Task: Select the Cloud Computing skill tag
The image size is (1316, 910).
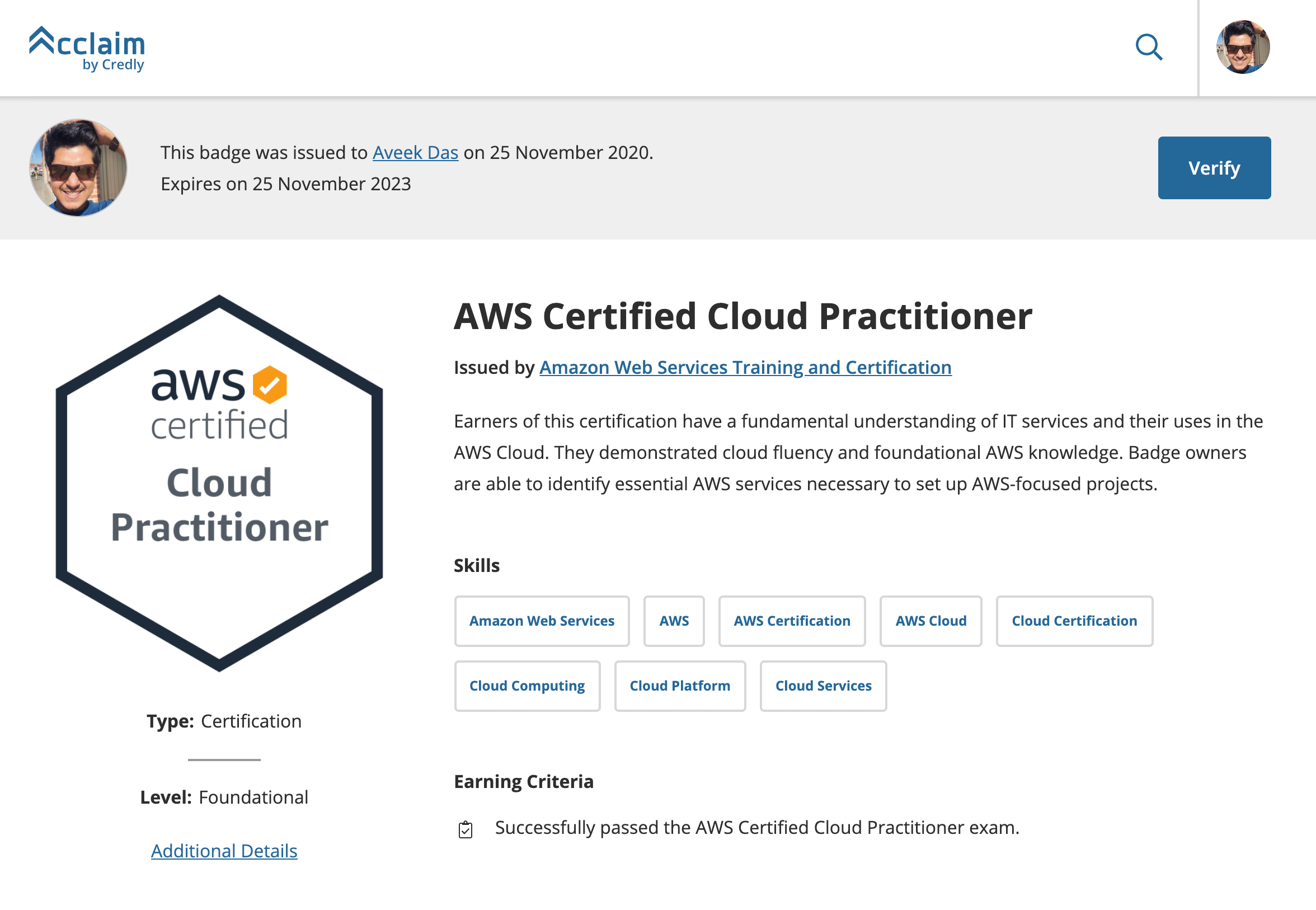Action: pos(527,686)
